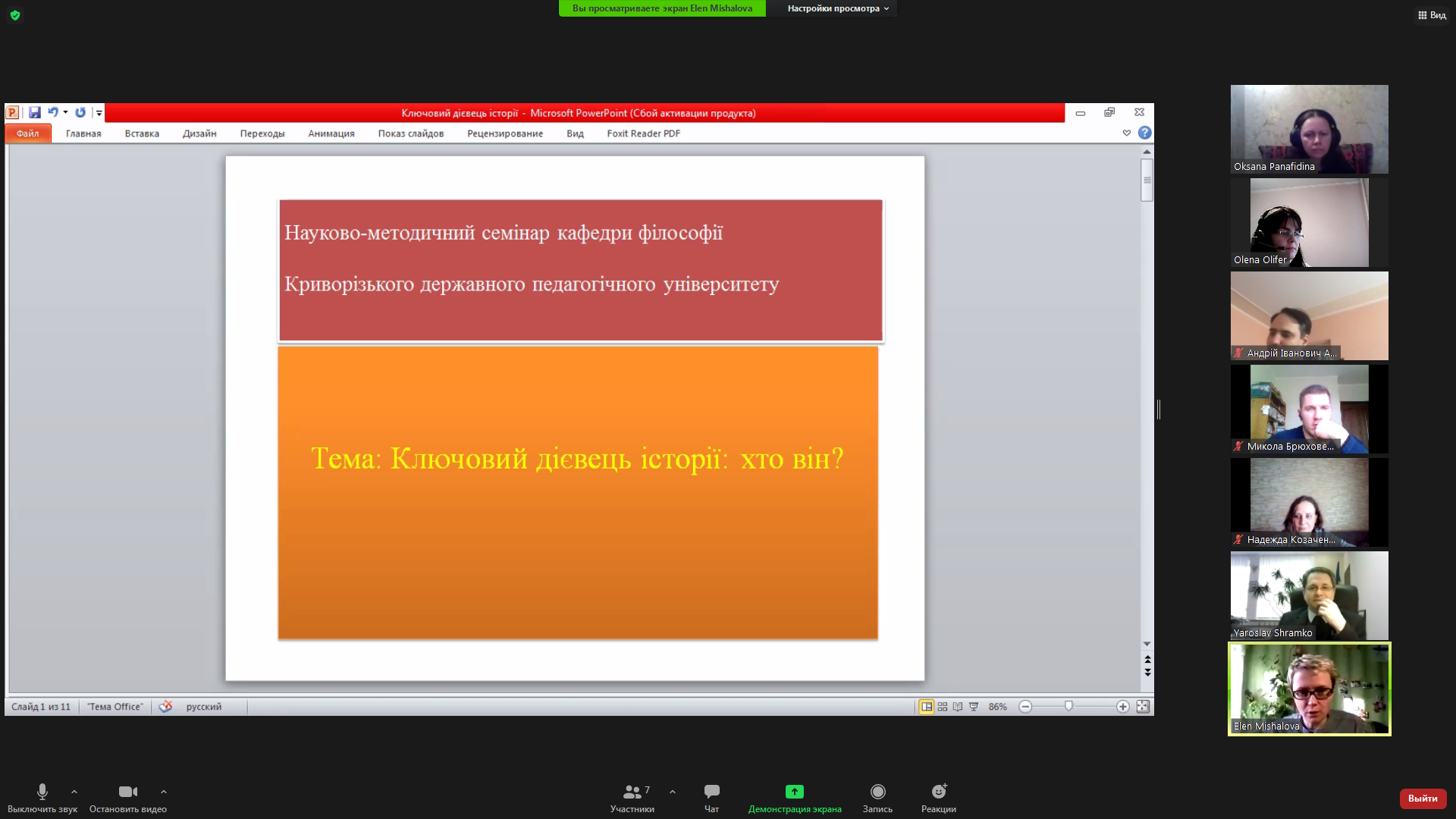Click the Слайд 1 из 11 indicator
The height and width of the screenshot is (819, 1456).
[41, 707]
